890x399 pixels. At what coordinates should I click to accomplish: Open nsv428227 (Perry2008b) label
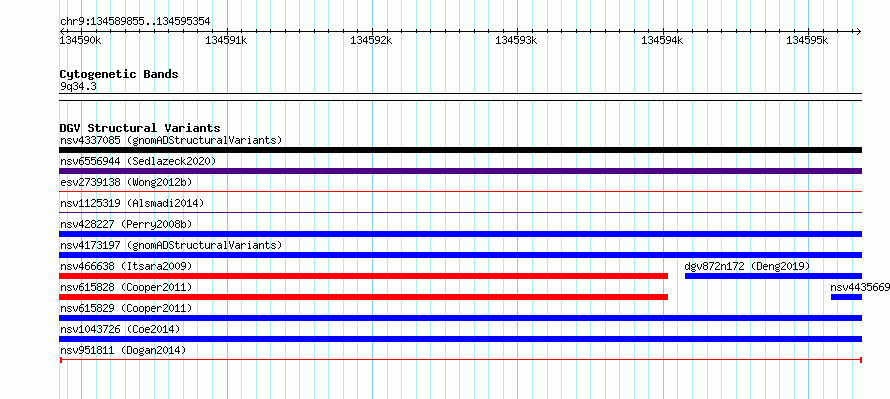126,224
